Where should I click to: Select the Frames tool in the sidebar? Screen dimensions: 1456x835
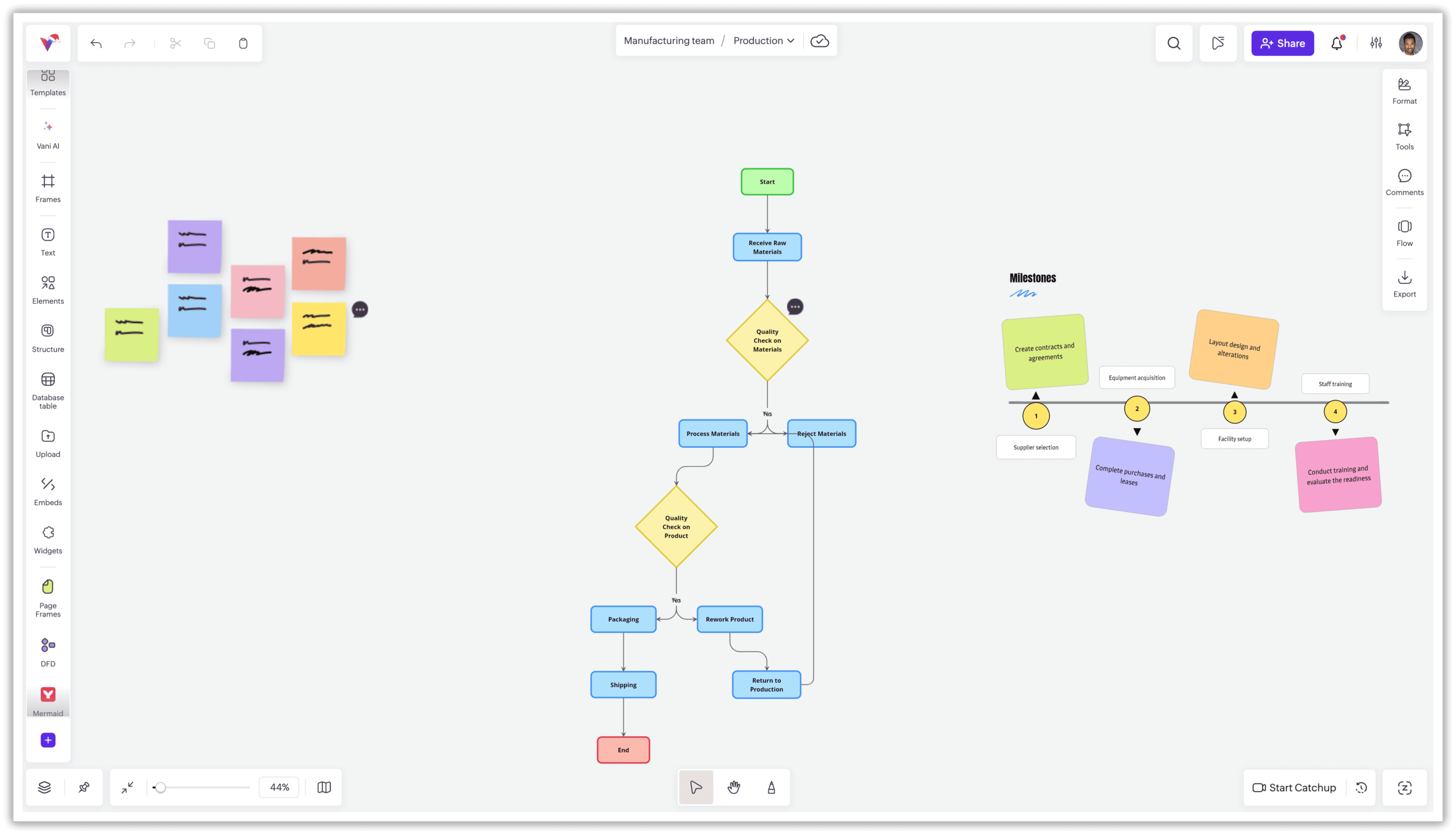(x=48, y=187)
